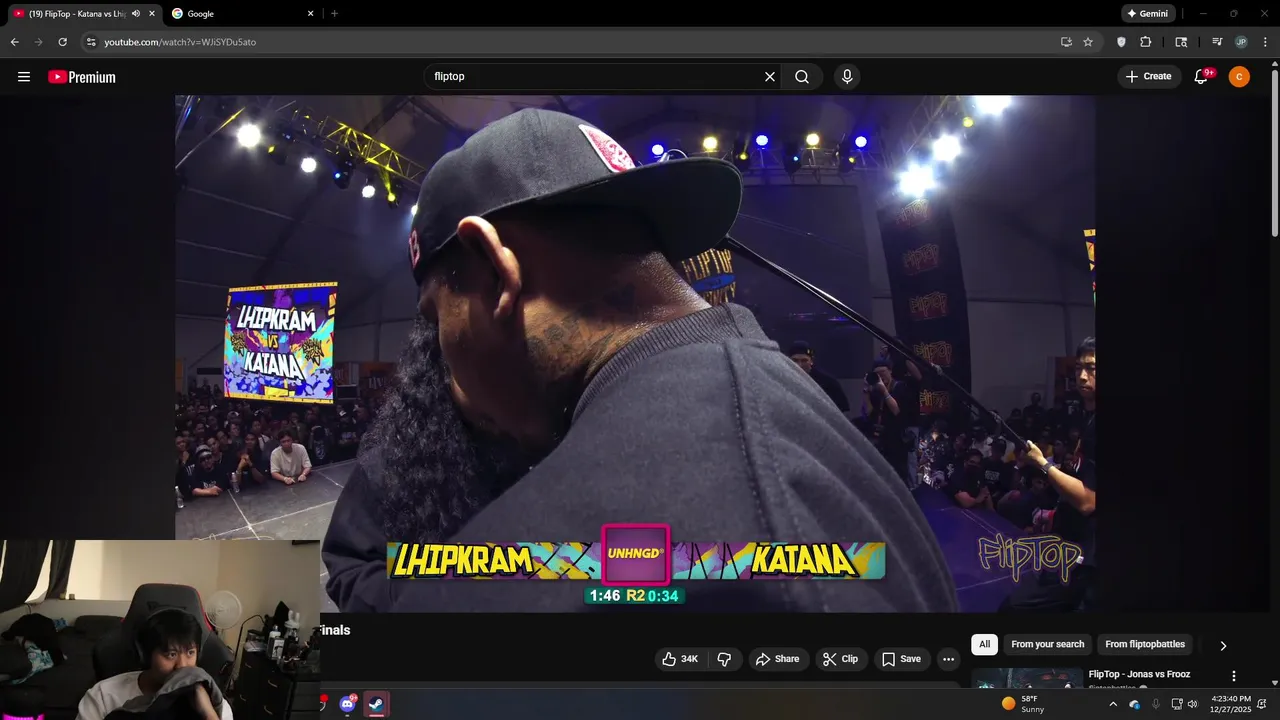
Task: Open more actions ellipsis below video
Action: point(948,659)
